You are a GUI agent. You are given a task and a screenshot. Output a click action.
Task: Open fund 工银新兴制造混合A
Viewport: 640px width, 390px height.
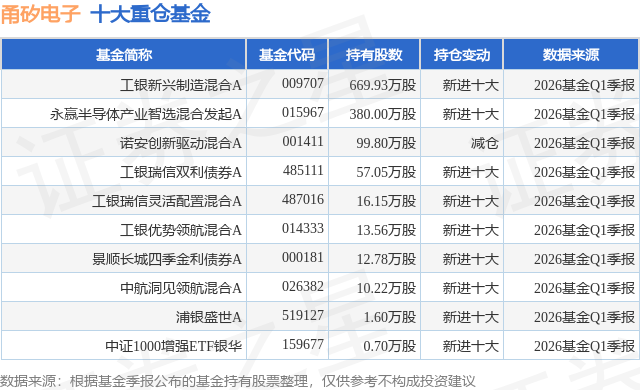click(181, 85)
